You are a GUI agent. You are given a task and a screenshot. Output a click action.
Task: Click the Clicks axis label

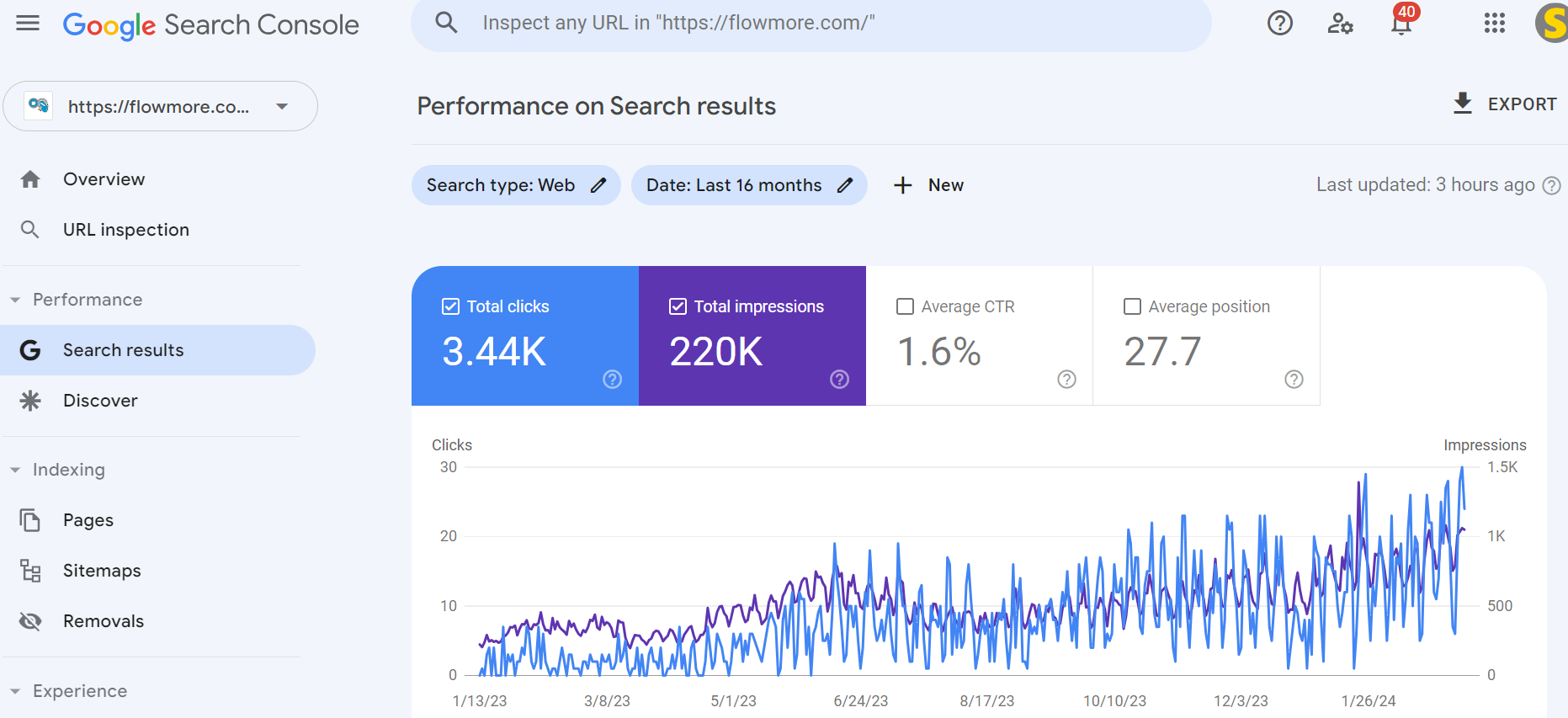coord(452,445)
